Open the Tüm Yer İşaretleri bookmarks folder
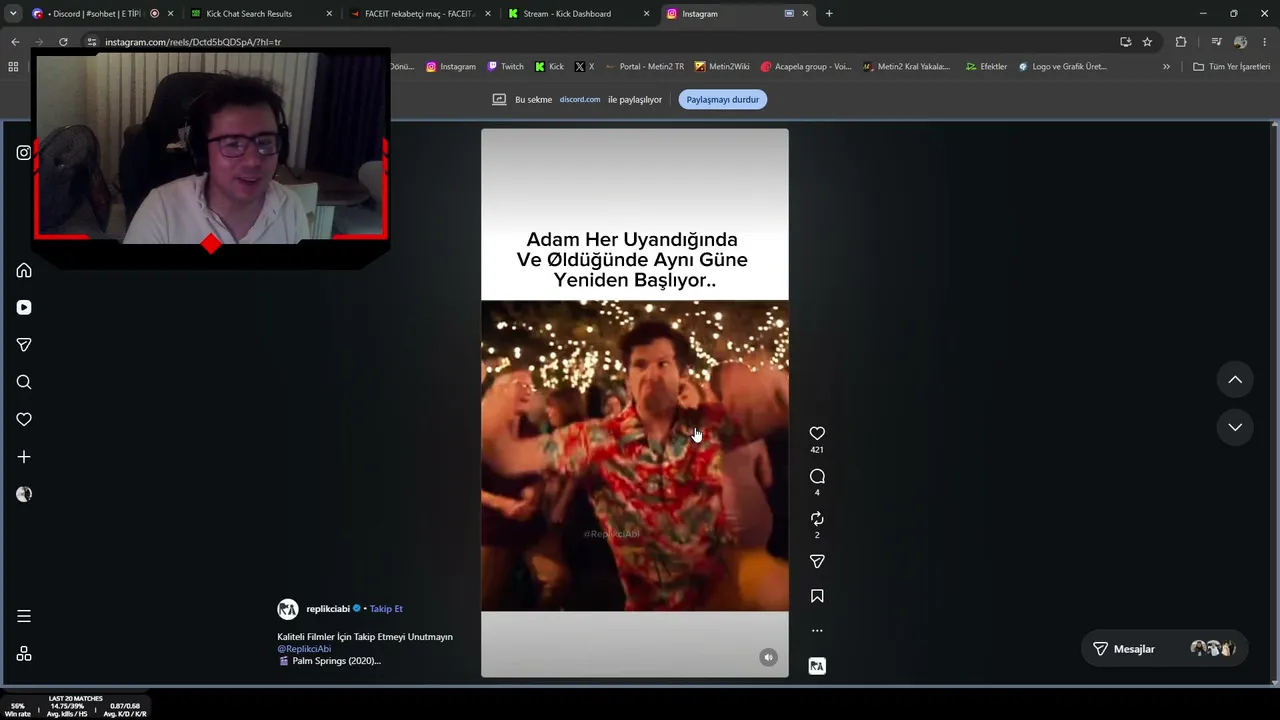This screenshot has width=1280, height=720. [1232, 67]
